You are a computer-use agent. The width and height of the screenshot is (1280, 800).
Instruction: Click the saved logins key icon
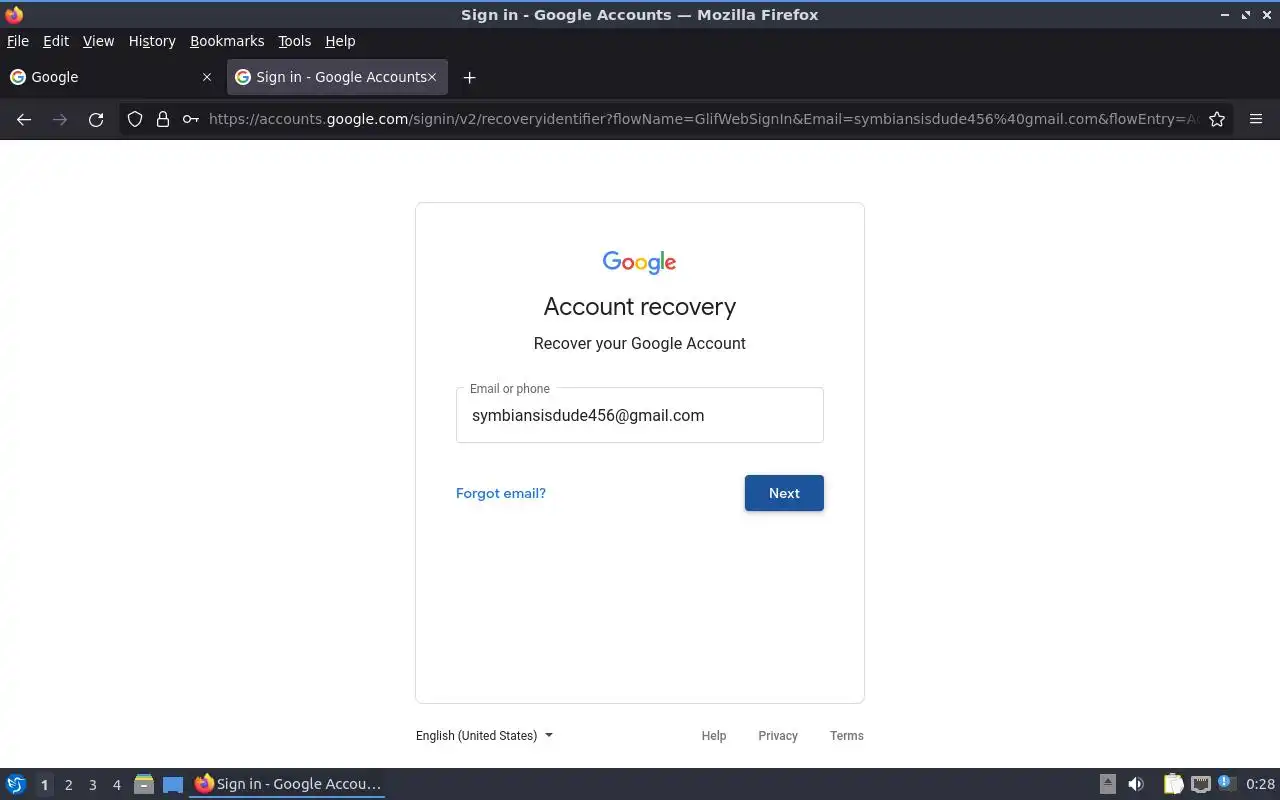190,119
